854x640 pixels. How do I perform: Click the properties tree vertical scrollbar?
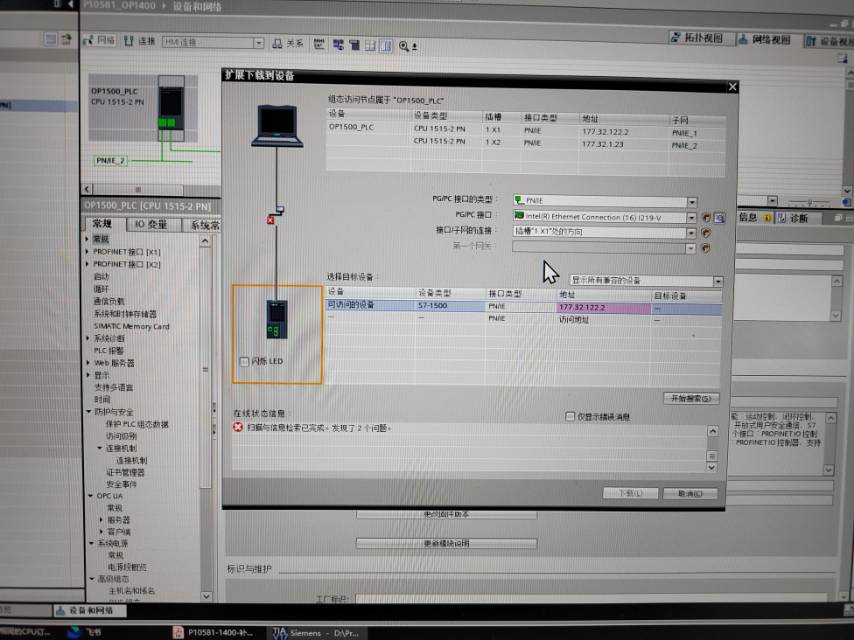[x=205, y=370]
